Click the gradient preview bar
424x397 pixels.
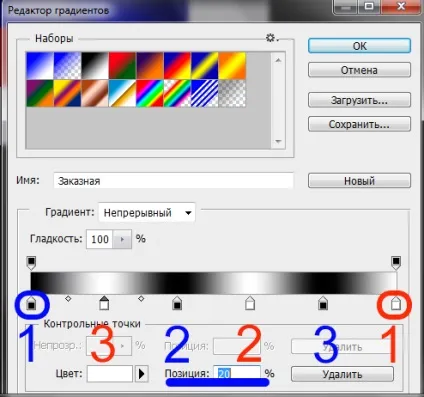(213, 283)
